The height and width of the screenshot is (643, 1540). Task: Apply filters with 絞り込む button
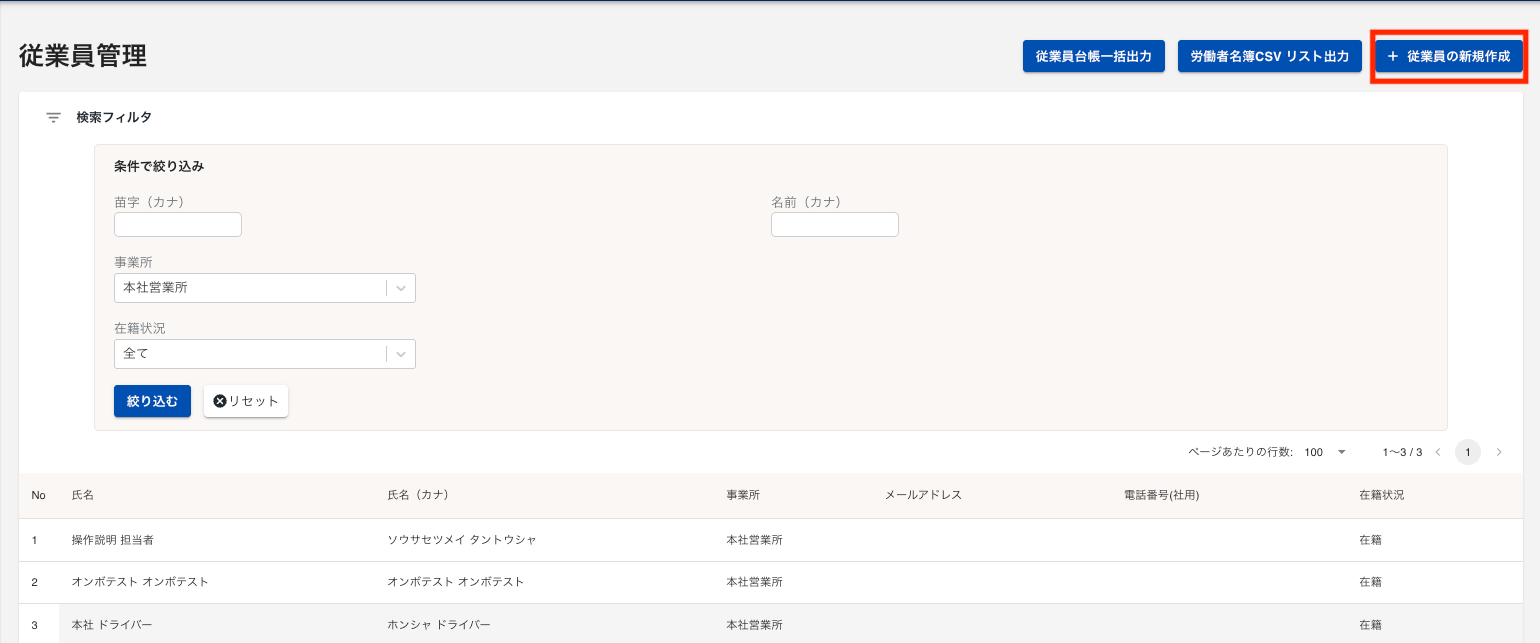click(x=152, y=401)
